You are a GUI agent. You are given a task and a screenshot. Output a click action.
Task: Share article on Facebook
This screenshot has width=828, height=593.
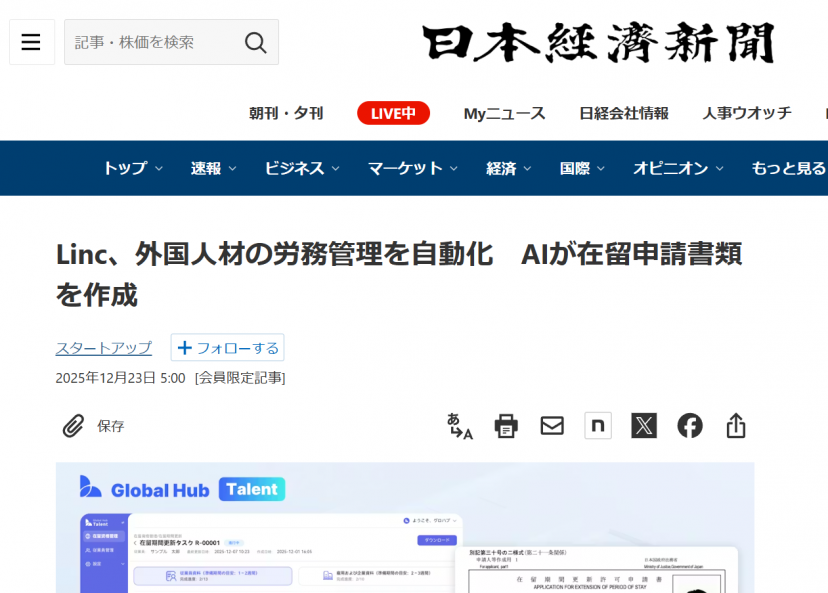click(690, 426)
